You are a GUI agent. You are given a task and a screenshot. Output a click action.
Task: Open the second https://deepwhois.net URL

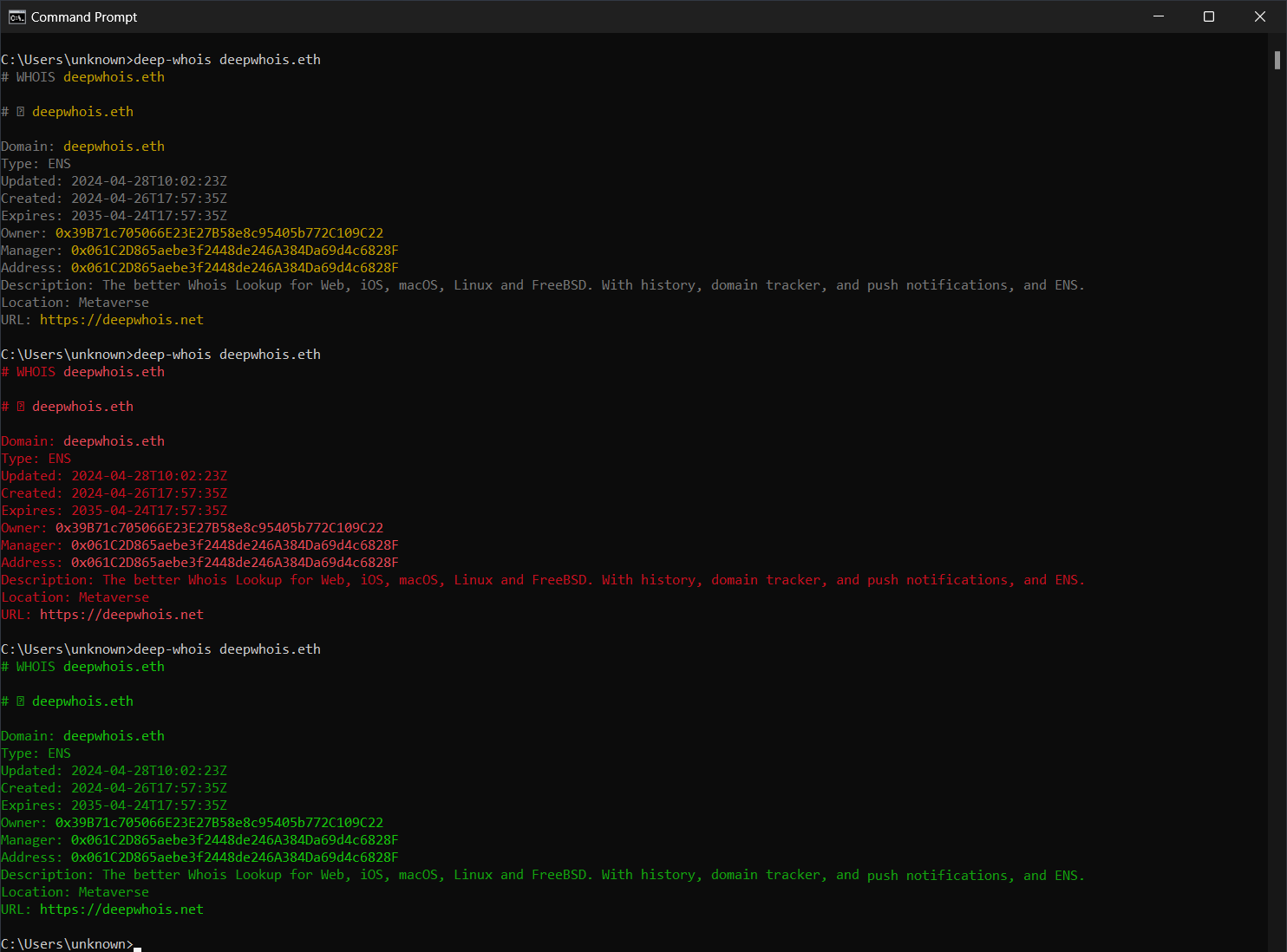[122, 614]
